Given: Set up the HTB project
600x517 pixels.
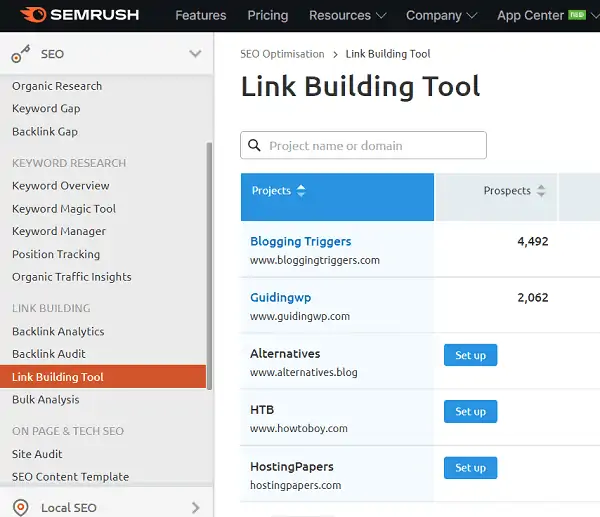Looking at the screenshot, I should 470,411.
